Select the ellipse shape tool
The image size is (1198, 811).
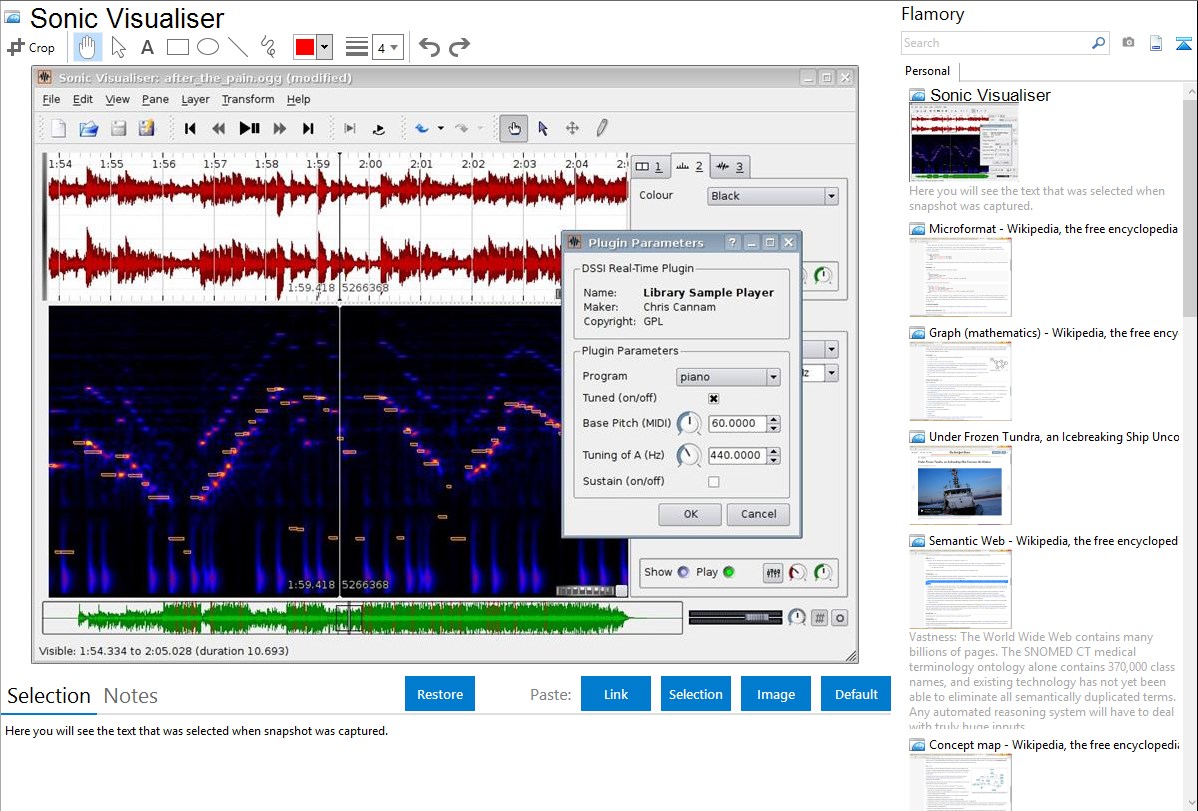click(x=208, y=47)
